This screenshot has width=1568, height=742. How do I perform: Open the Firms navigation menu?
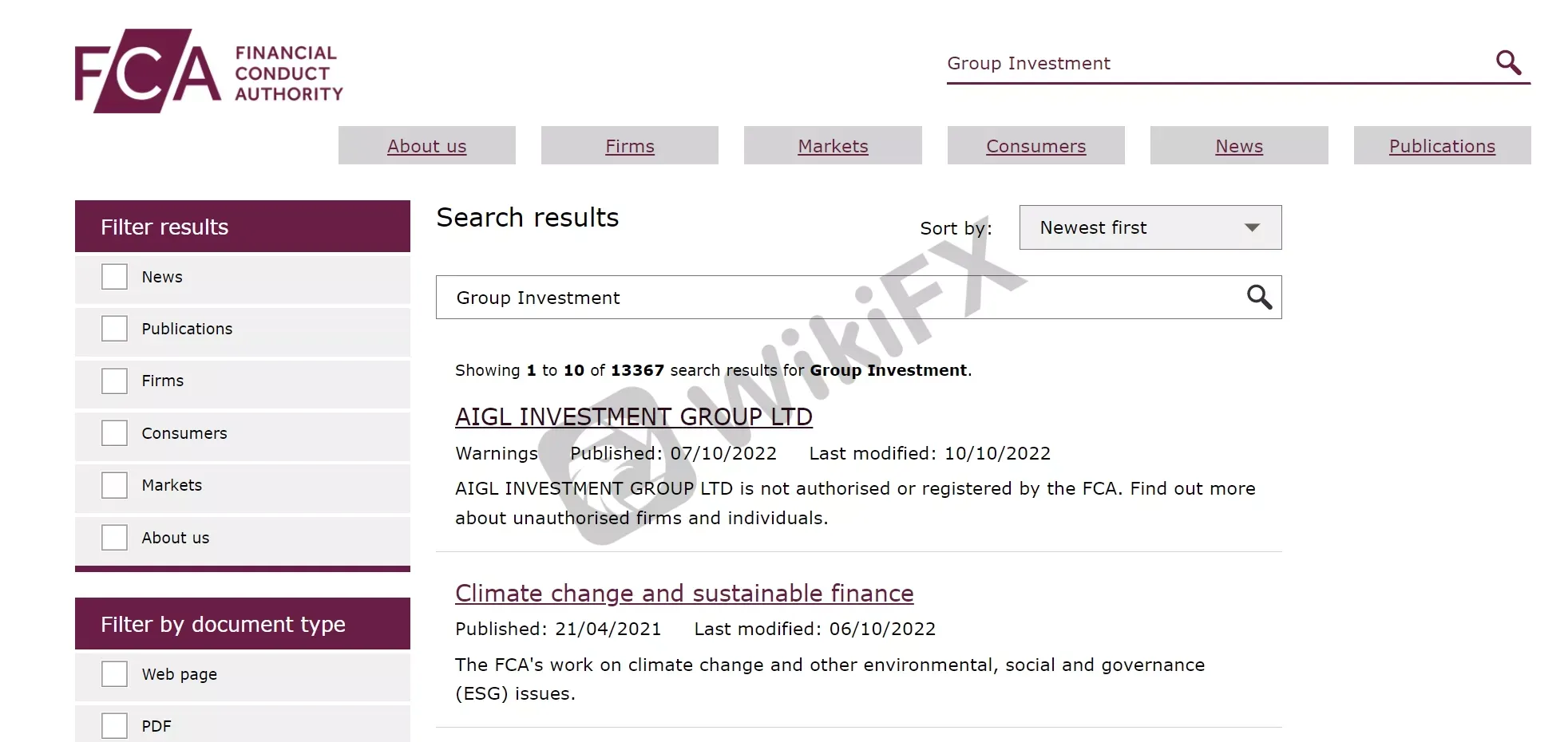(630, 146)
